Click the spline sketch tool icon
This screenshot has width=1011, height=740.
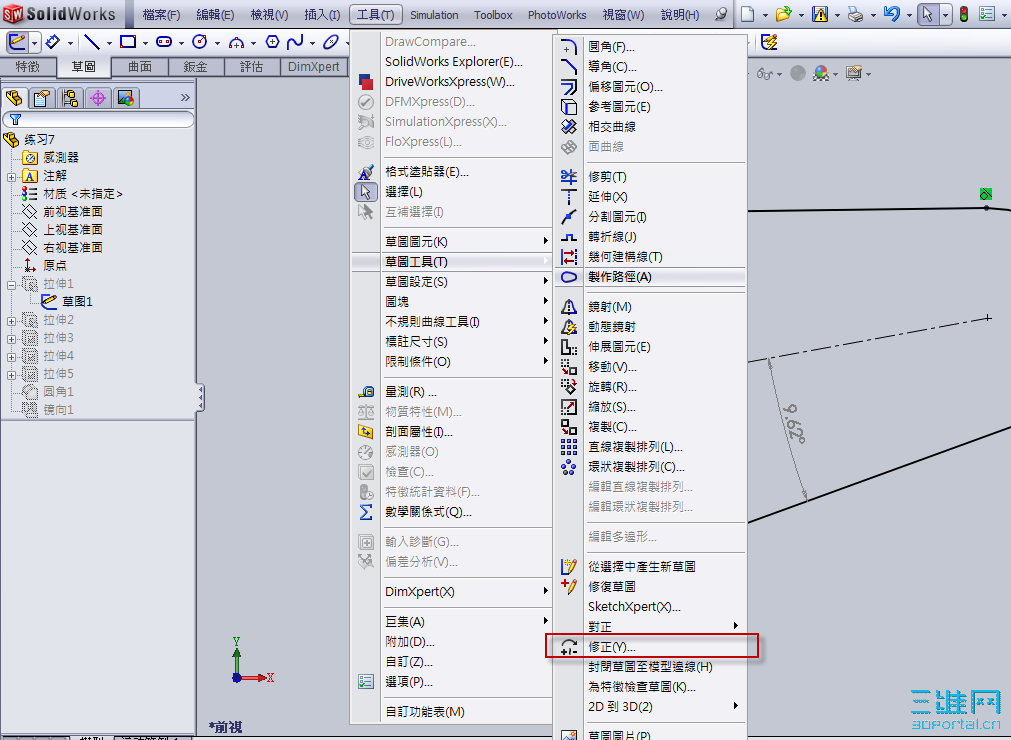[295, 43]
